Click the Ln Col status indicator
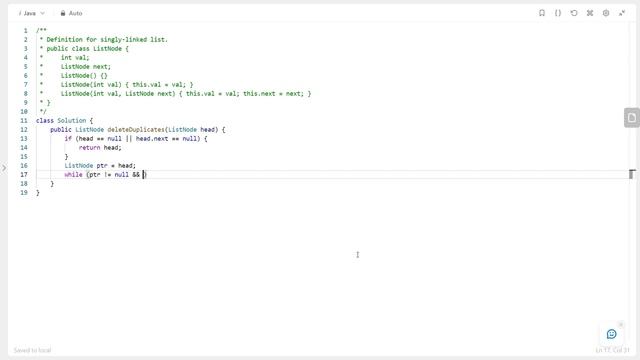The height and width of the screenshot is (360, 640). click(x=612, y=350)
